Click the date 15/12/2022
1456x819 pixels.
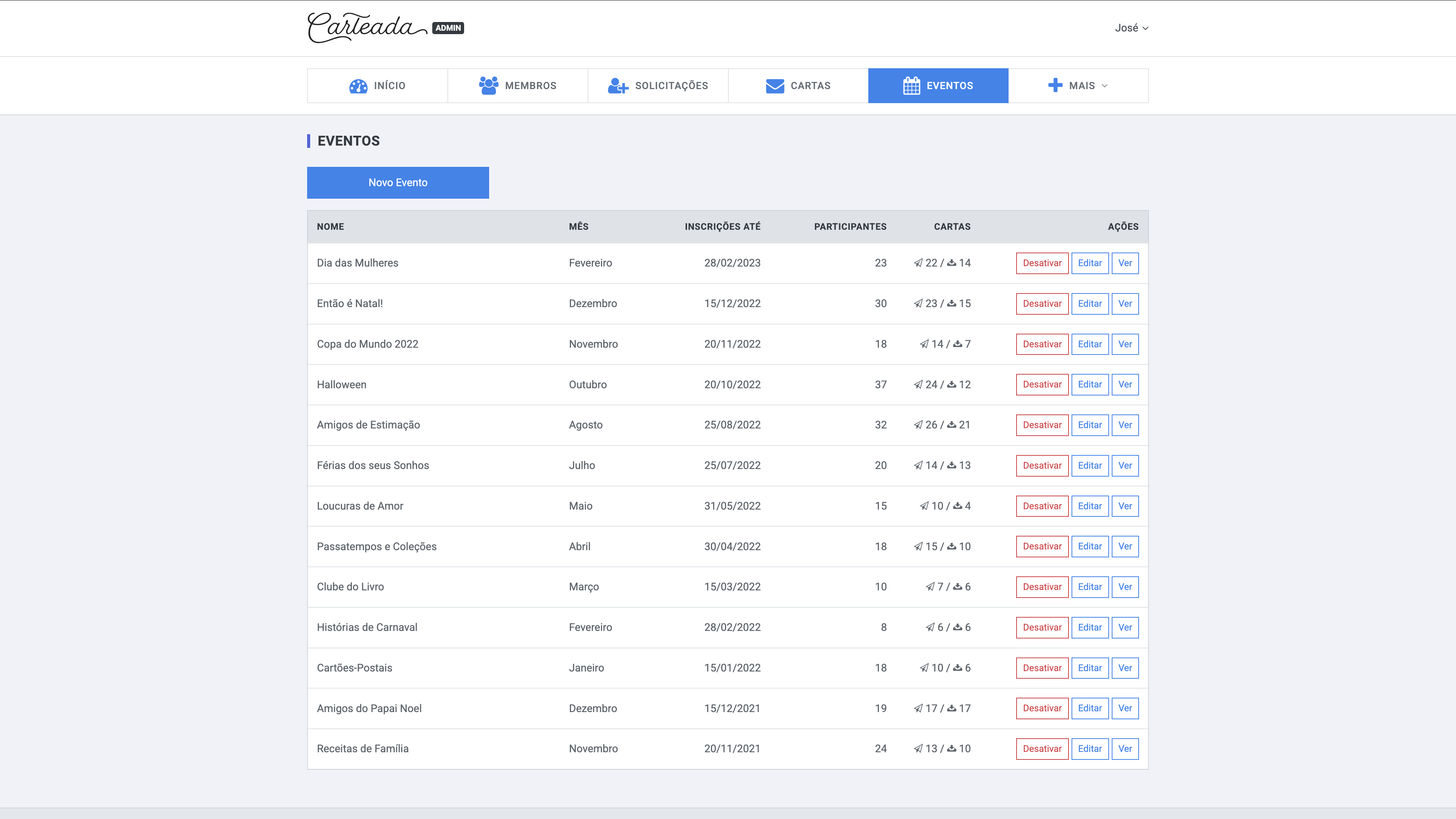tap(732, 303)
